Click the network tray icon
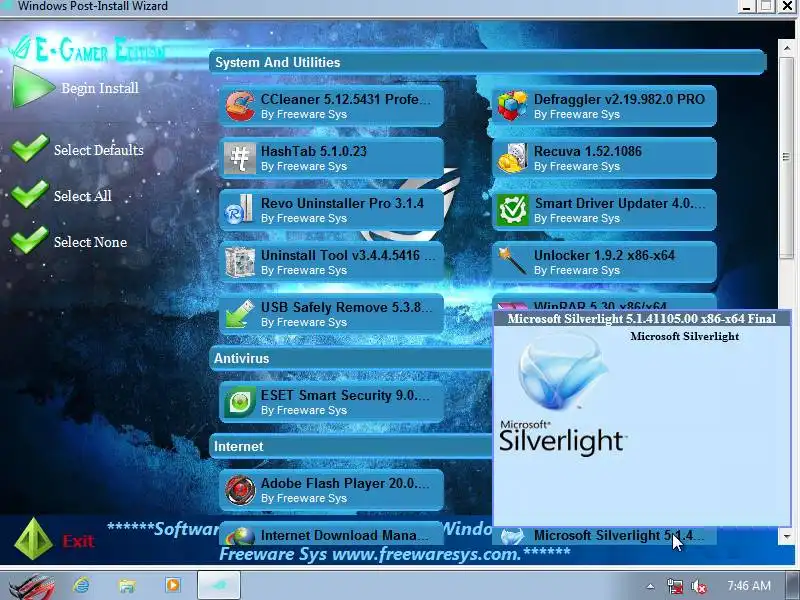This screenshot has height=600, width=800. click(674, 586)
